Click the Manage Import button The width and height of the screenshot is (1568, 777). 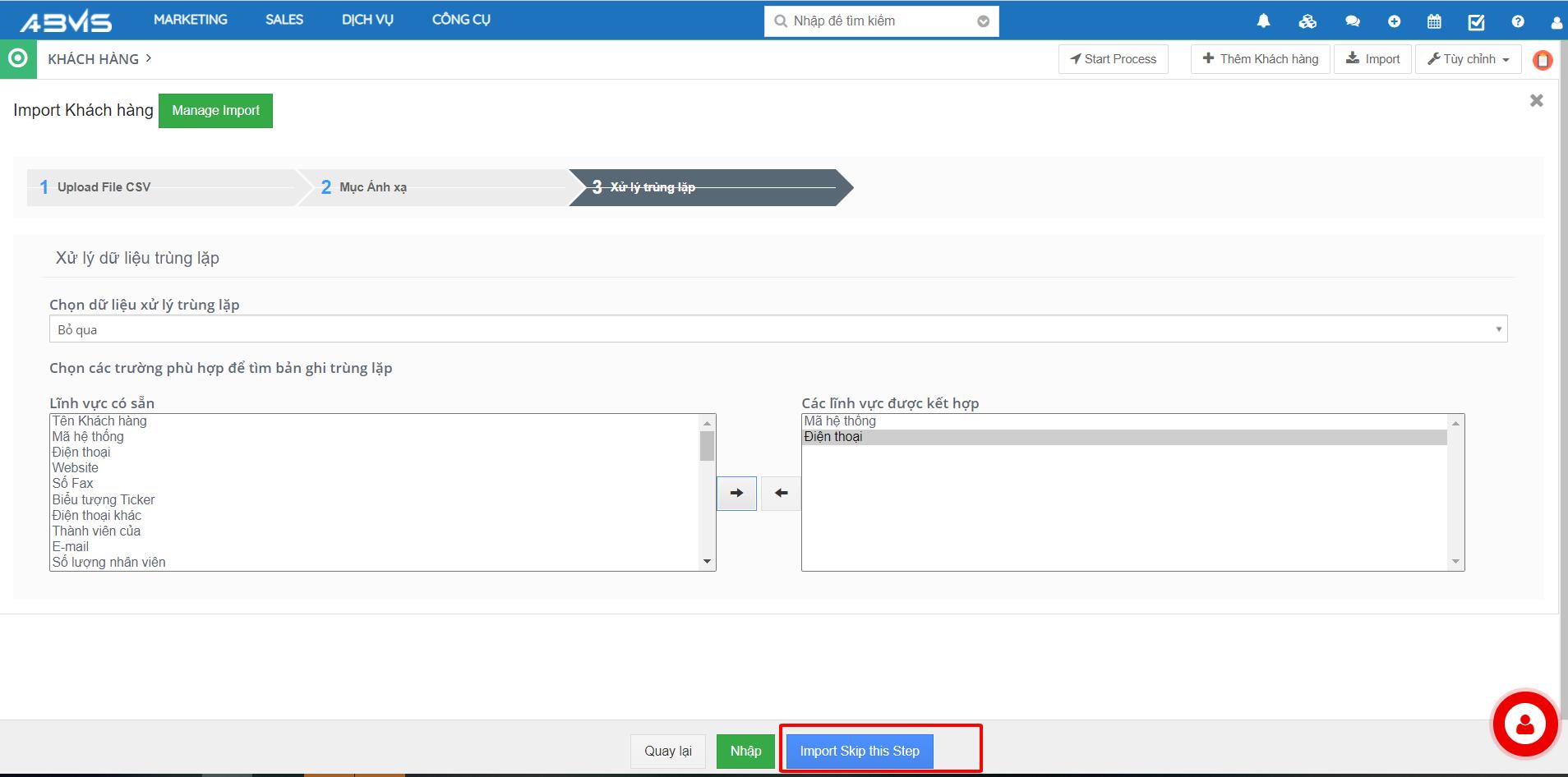tap(215, 111)
